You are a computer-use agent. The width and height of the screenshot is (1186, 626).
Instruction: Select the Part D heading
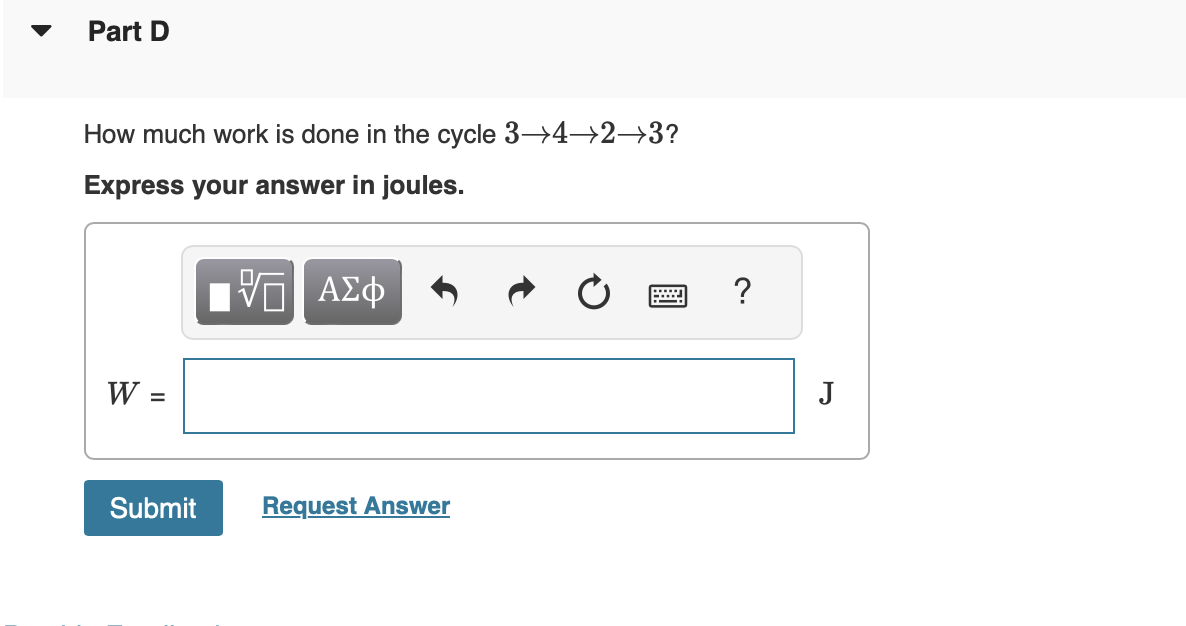(128, 31)
